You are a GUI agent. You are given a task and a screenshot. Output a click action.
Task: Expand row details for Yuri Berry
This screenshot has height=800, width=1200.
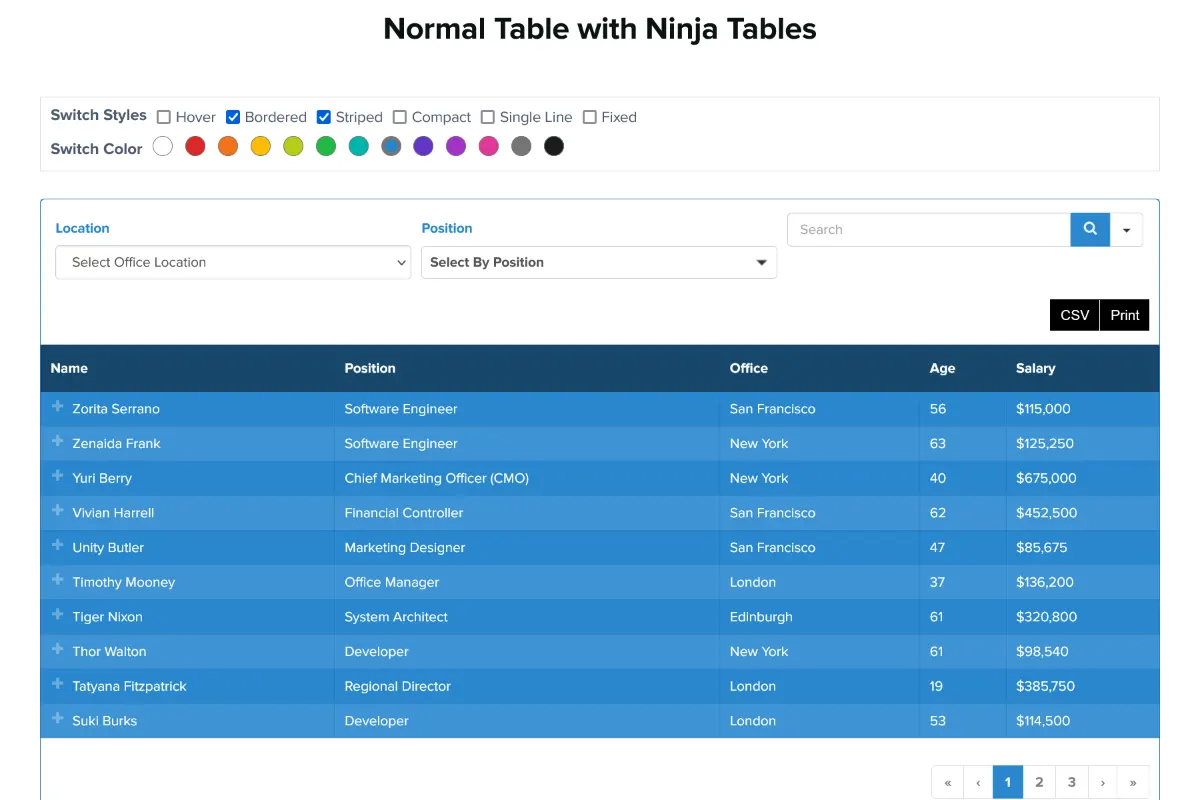pos(57,476)
